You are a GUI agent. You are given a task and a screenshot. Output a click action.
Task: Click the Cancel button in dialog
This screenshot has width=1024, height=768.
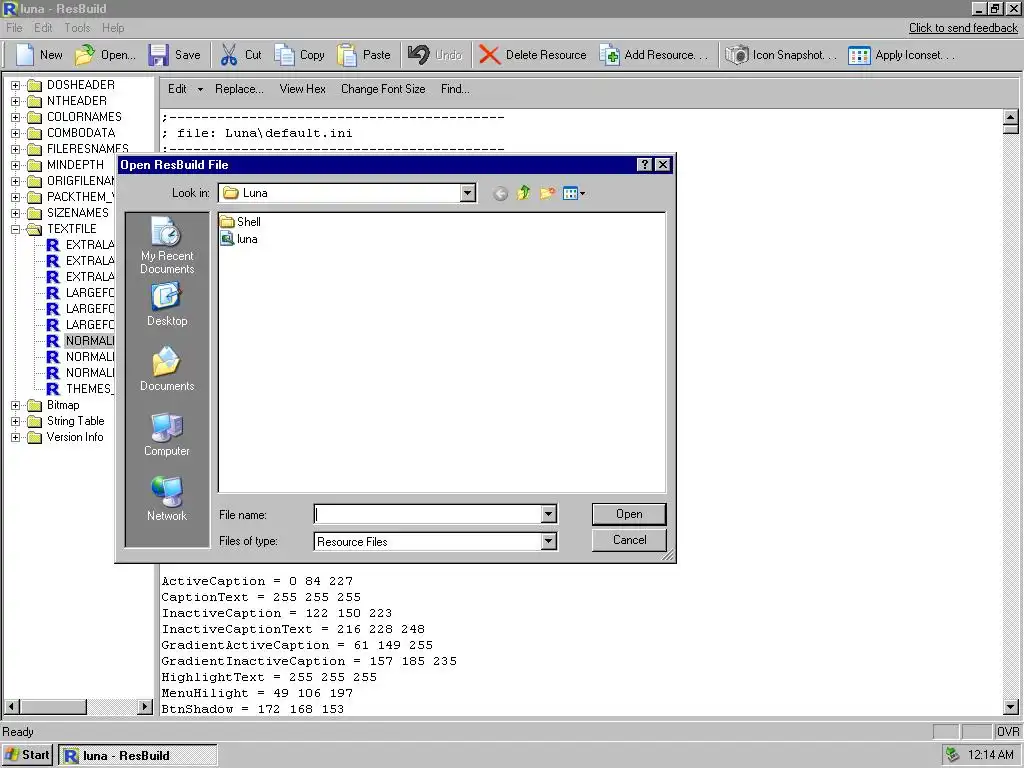[629, 540]
